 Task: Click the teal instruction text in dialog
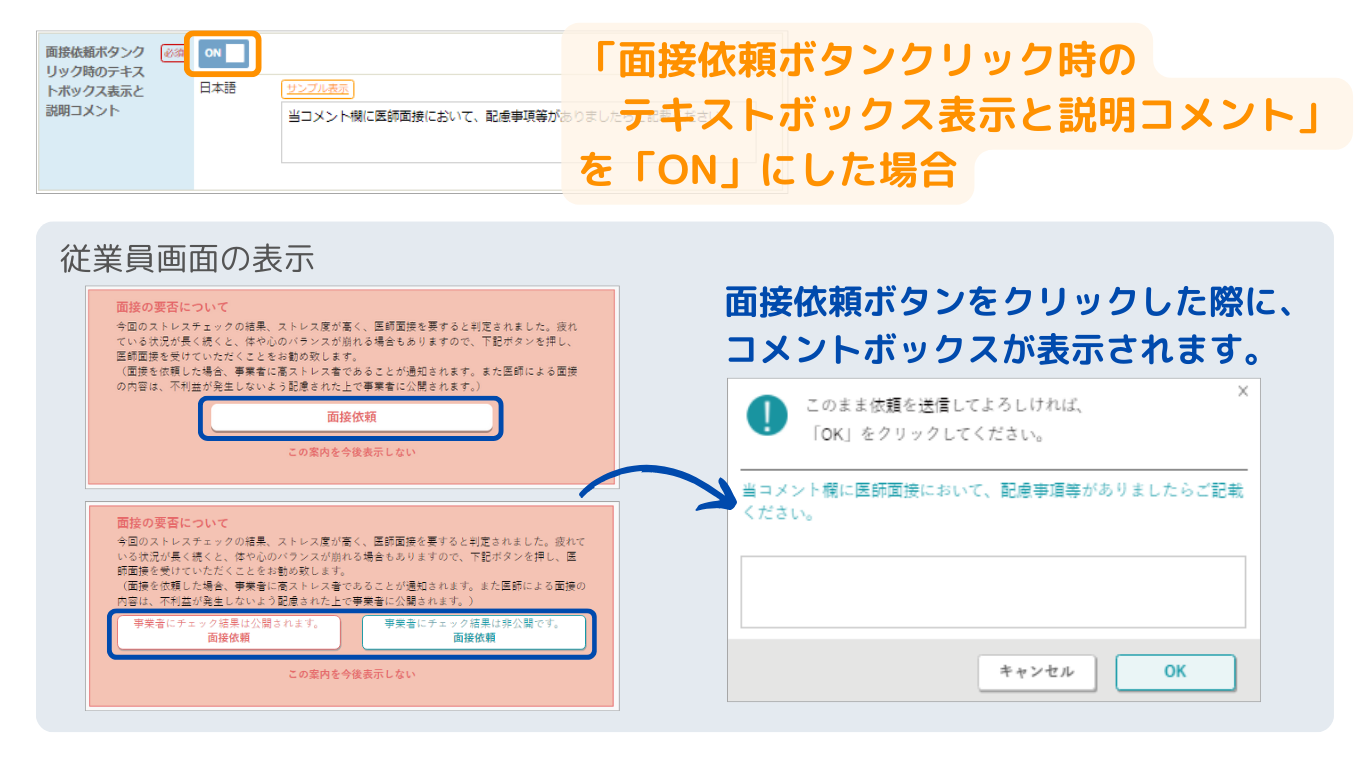[x=992, y=502]
